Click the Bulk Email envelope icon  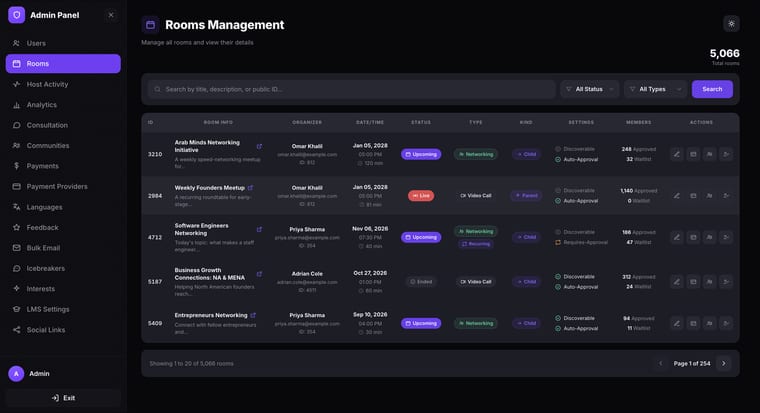tap(16, 248)
